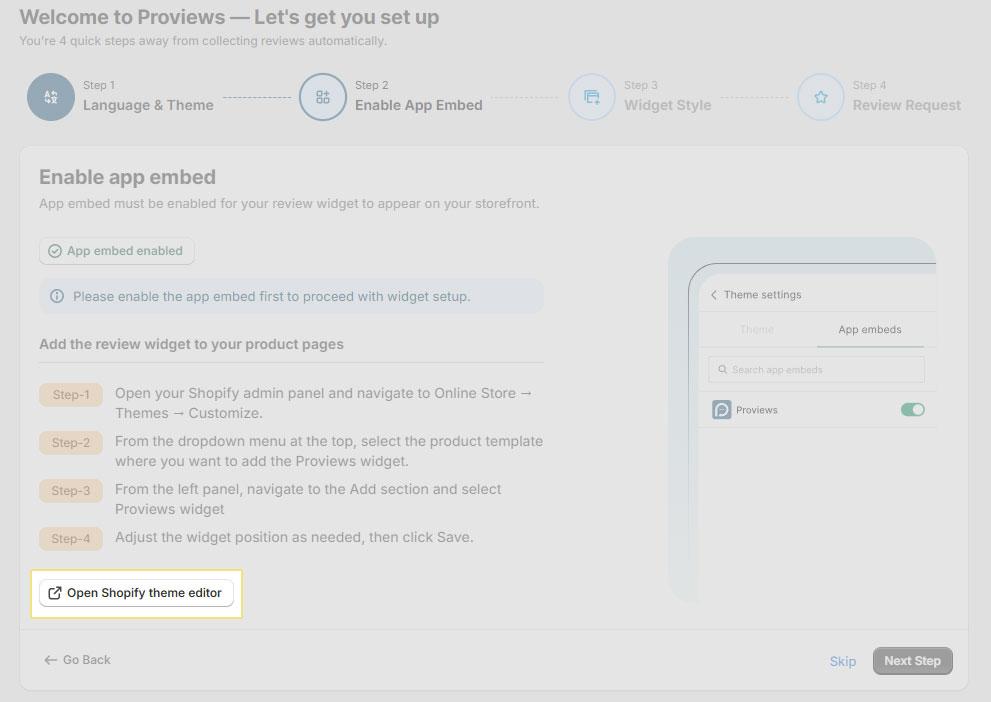Click 'Add the review widget to your product pages' heading
The image size is (991, 702).
tap(192, 344)
